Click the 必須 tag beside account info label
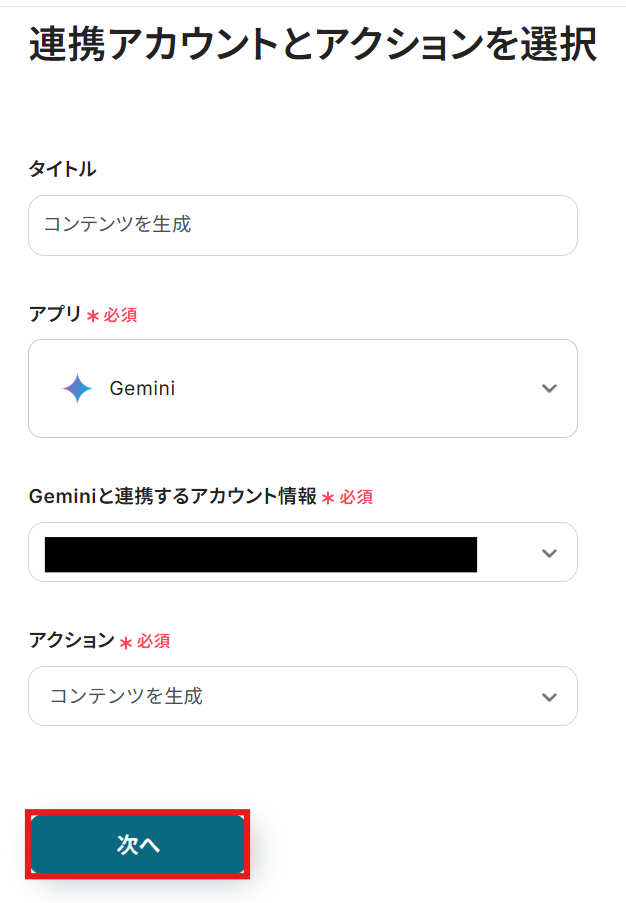626x903 pixels. [x=356, y=497]
